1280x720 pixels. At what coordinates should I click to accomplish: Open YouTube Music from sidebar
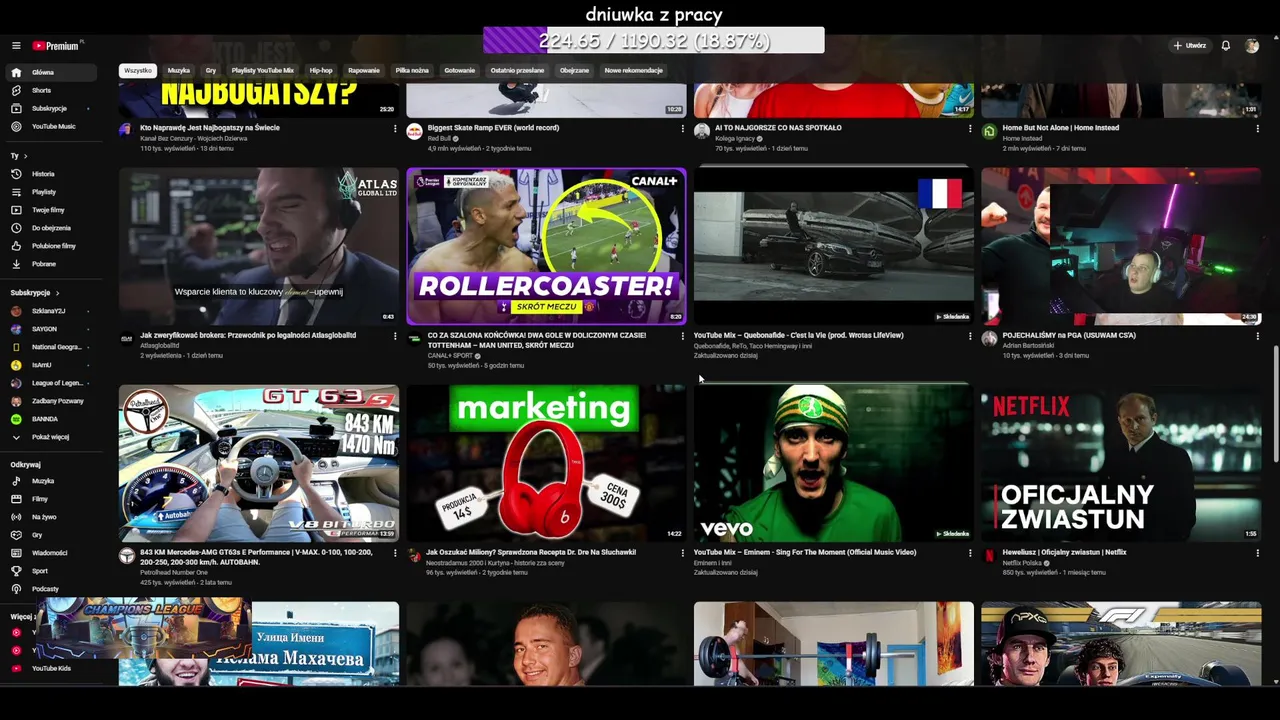point(52,126)
